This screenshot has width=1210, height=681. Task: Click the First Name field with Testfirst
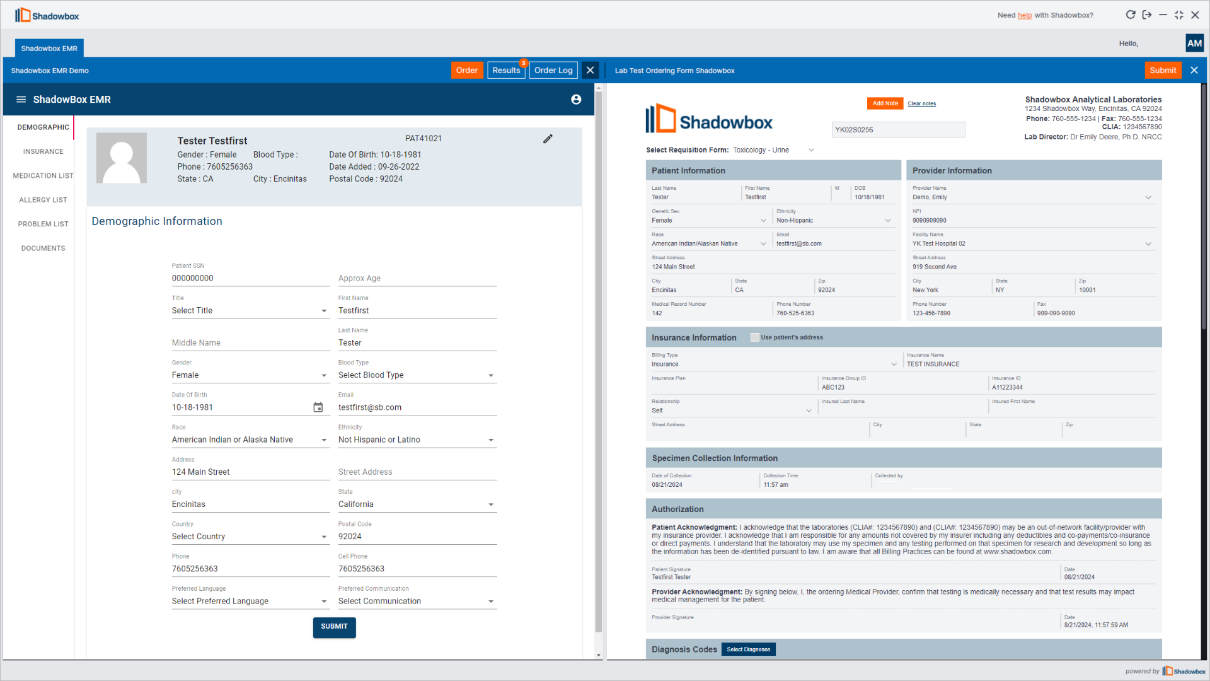click(x=417, y=311)
